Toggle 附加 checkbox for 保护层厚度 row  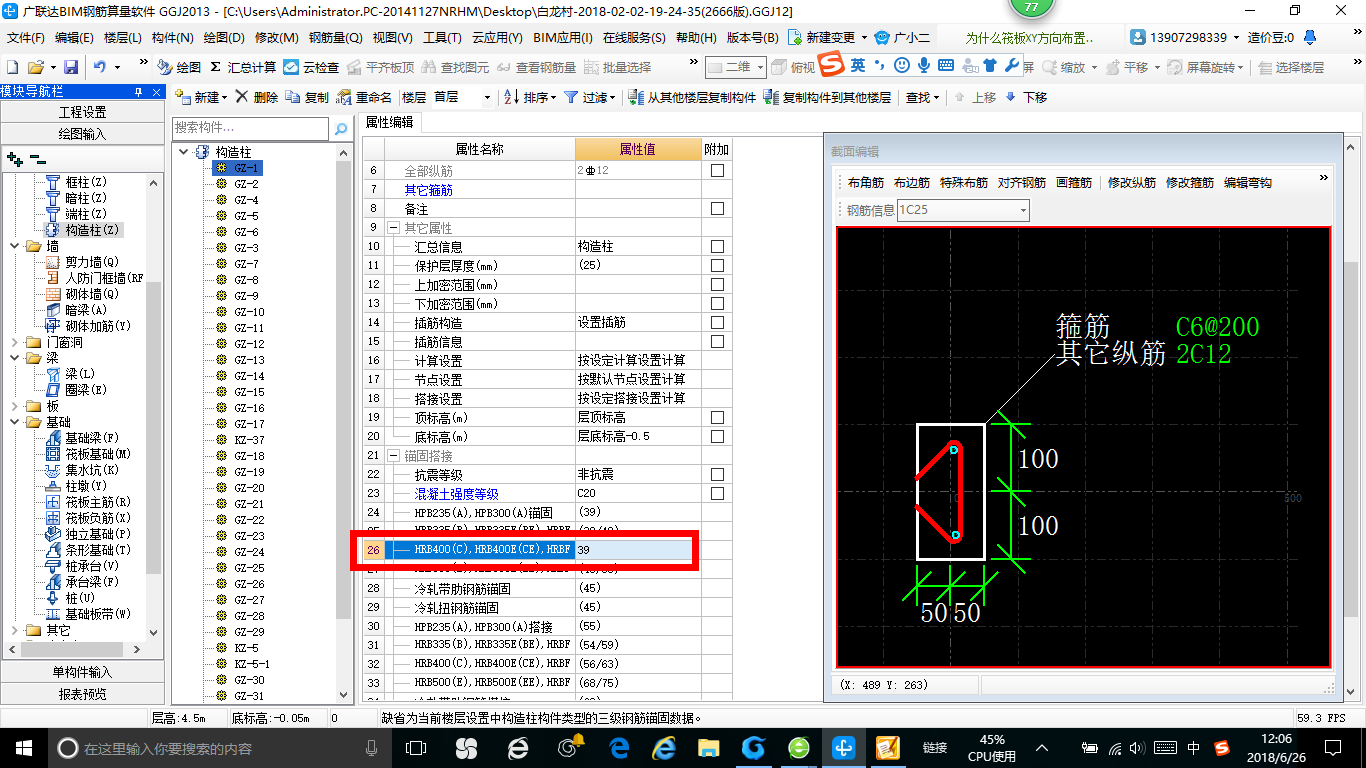pos(717,266)
